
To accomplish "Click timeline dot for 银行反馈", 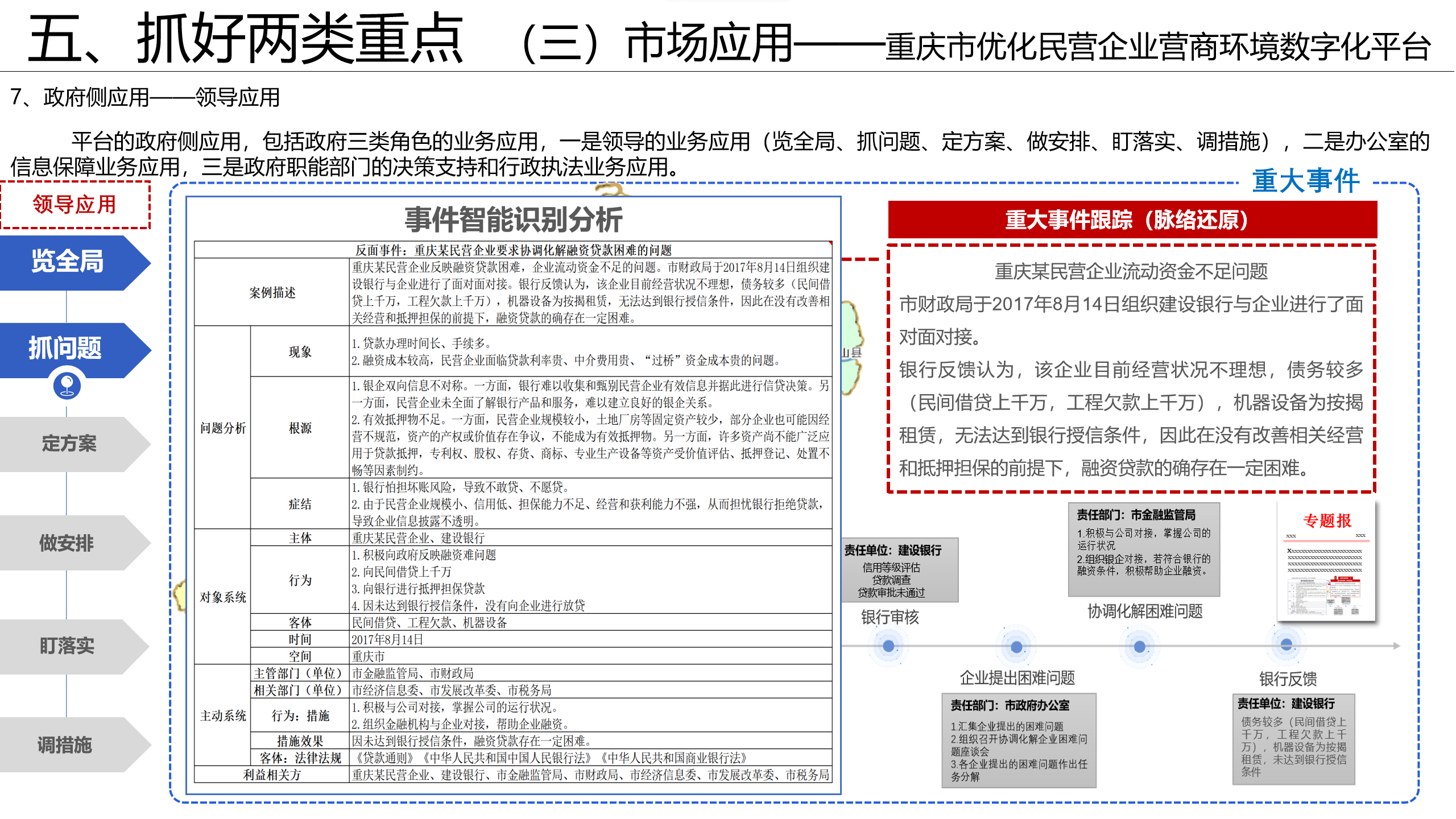I will pos(1287,645).
